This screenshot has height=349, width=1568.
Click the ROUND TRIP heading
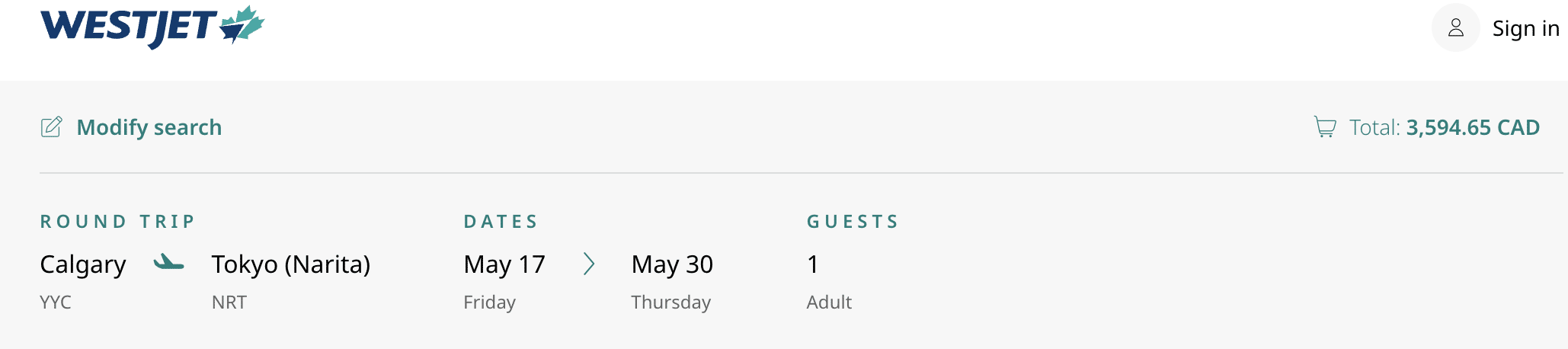click(x=118, y=222)
